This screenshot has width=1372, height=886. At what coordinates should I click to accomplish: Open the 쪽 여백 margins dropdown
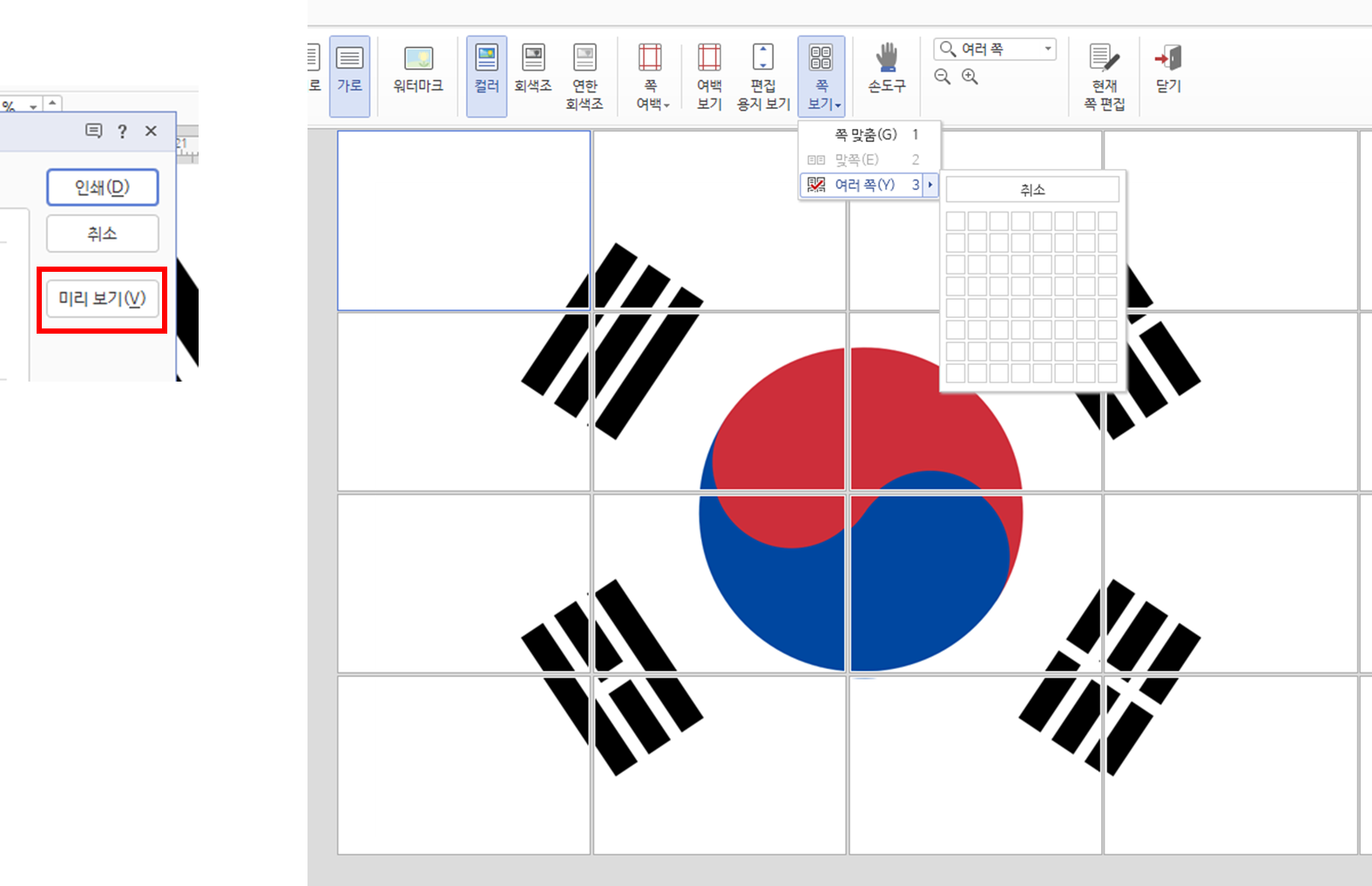652,76
